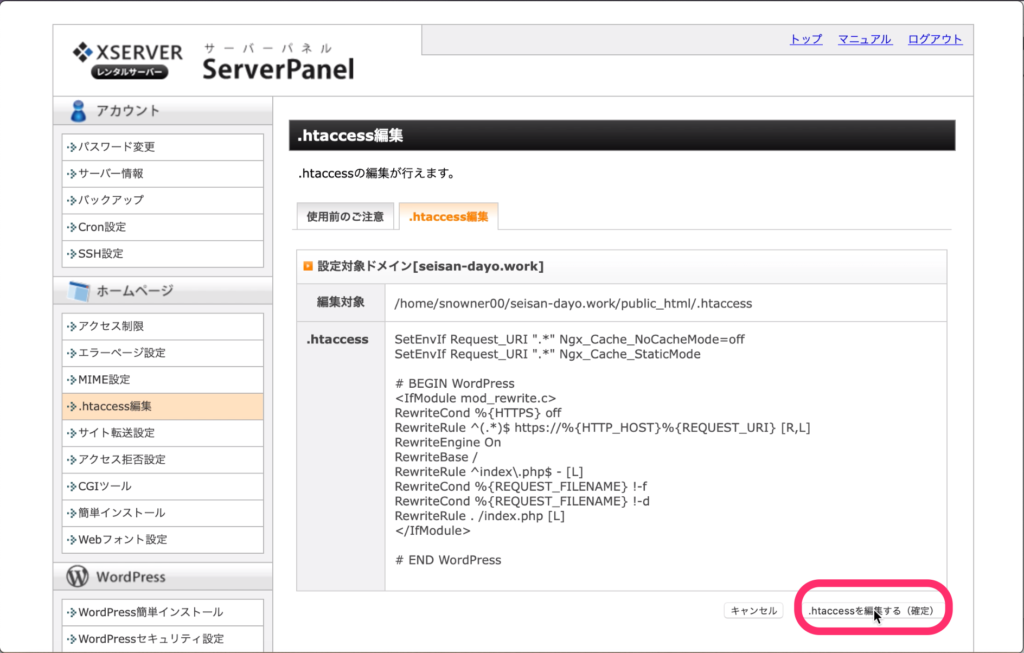Click the Homepage section window icon
This screenshot has height=653, width=1024.
[x=79, y=291]
